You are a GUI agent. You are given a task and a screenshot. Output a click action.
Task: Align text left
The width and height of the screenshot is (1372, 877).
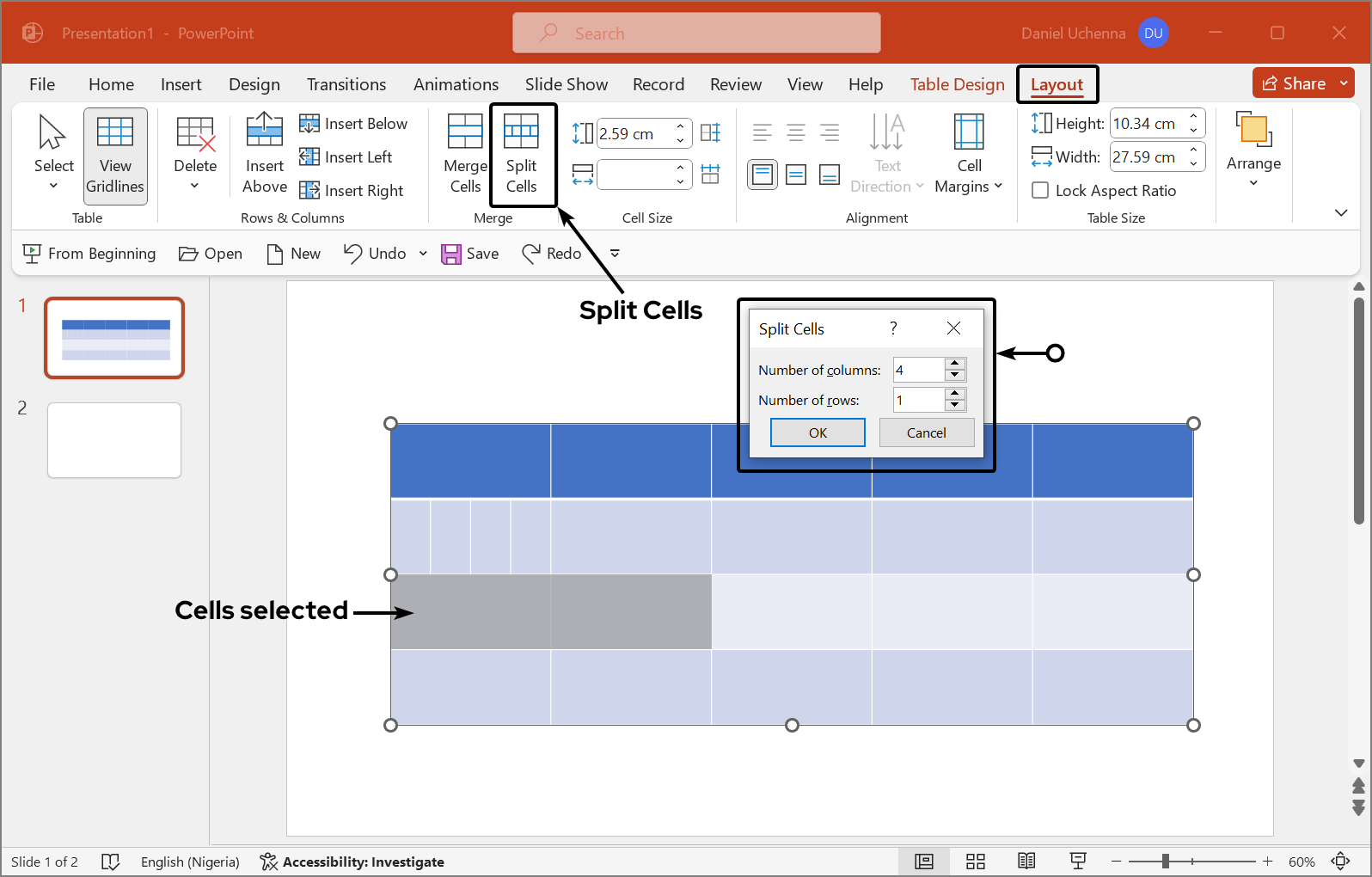click(763, 133)
